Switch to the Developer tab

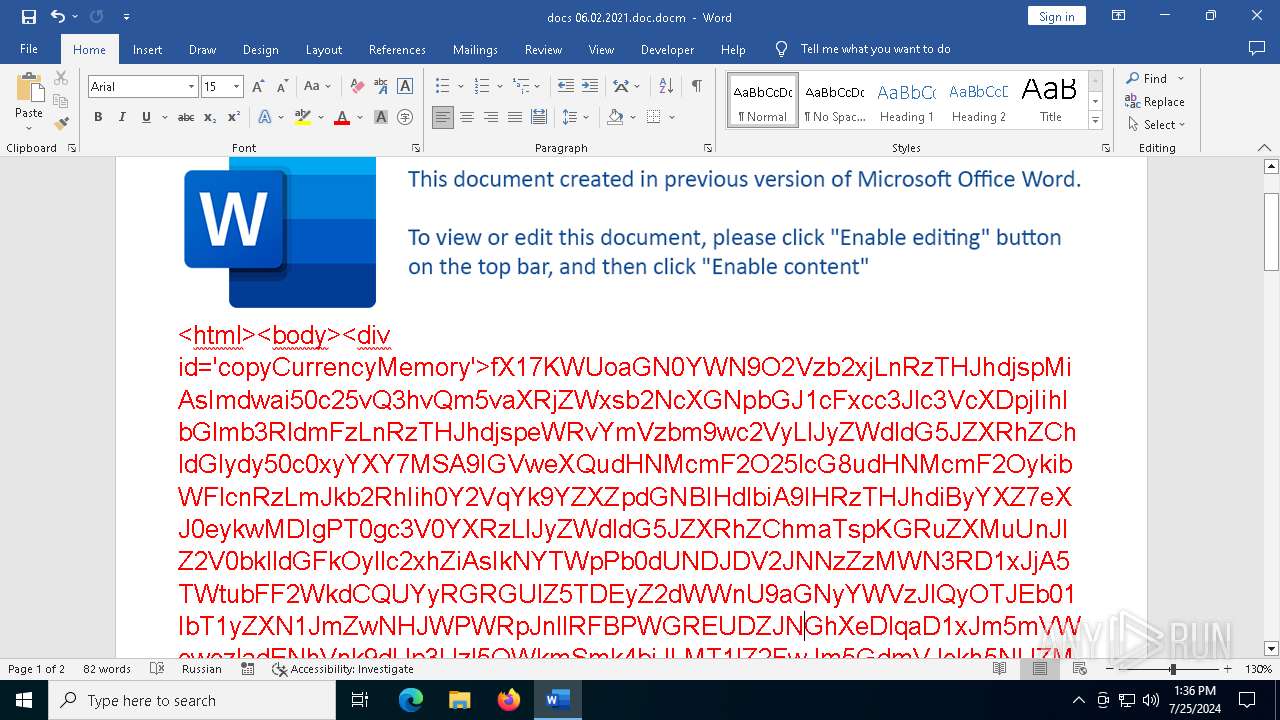[667, 49]
